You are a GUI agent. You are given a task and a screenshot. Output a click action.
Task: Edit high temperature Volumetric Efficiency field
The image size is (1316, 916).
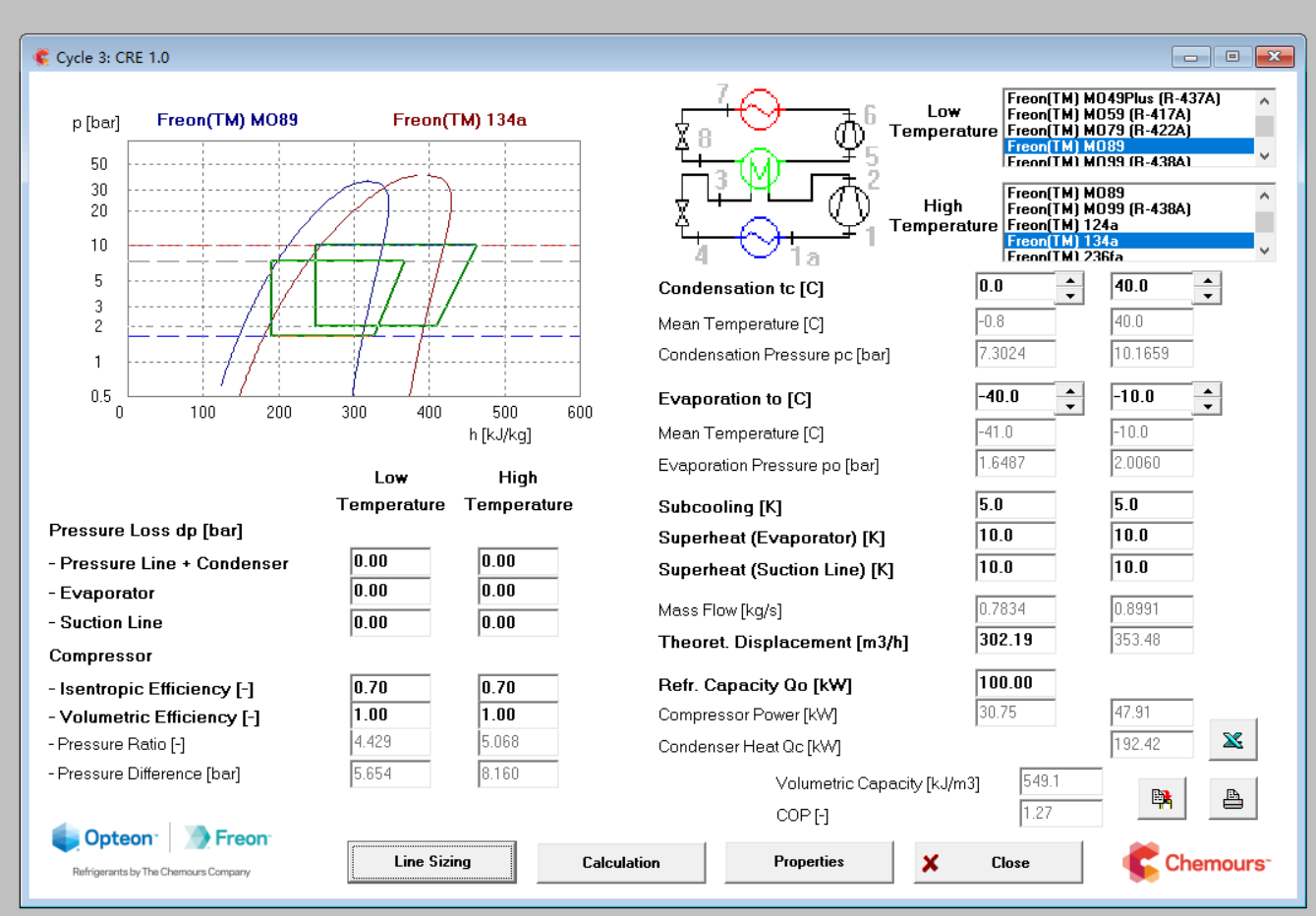click(x=518, y=716)
